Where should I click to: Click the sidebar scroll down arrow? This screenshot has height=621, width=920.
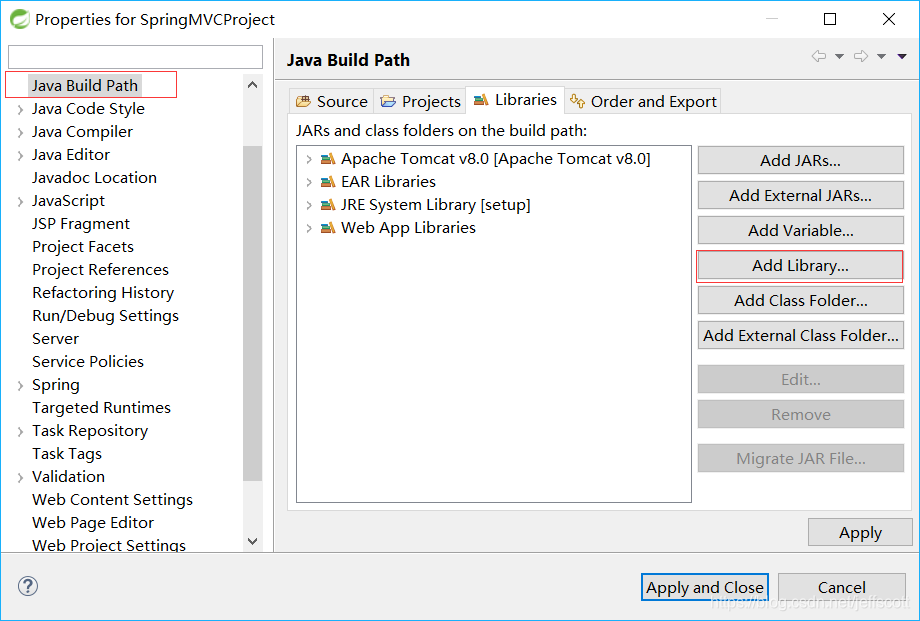[x=253, y=541]
